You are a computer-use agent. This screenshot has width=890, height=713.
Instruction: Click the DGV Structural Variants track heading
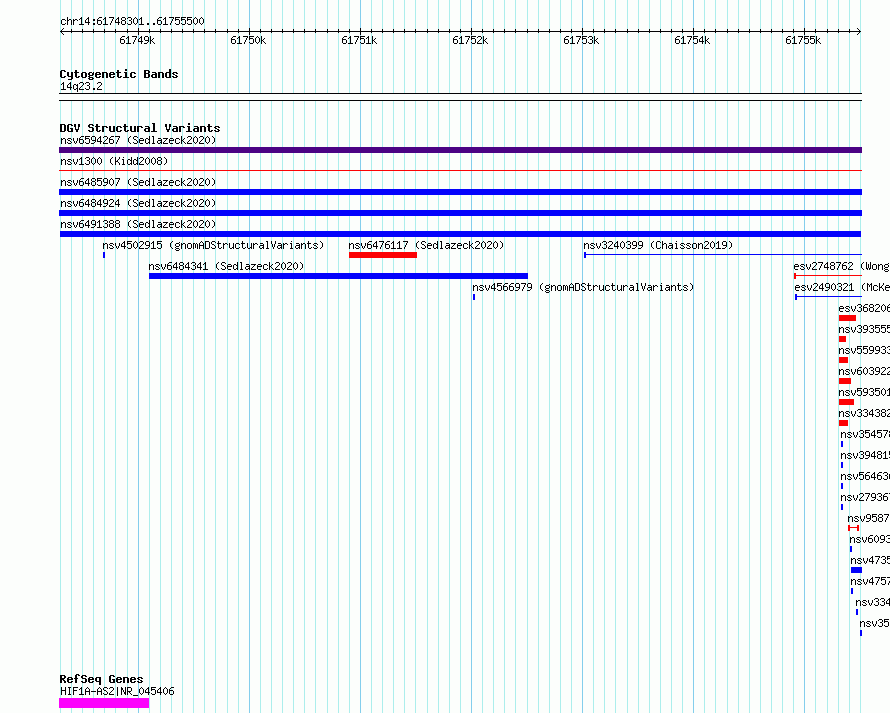140,128
